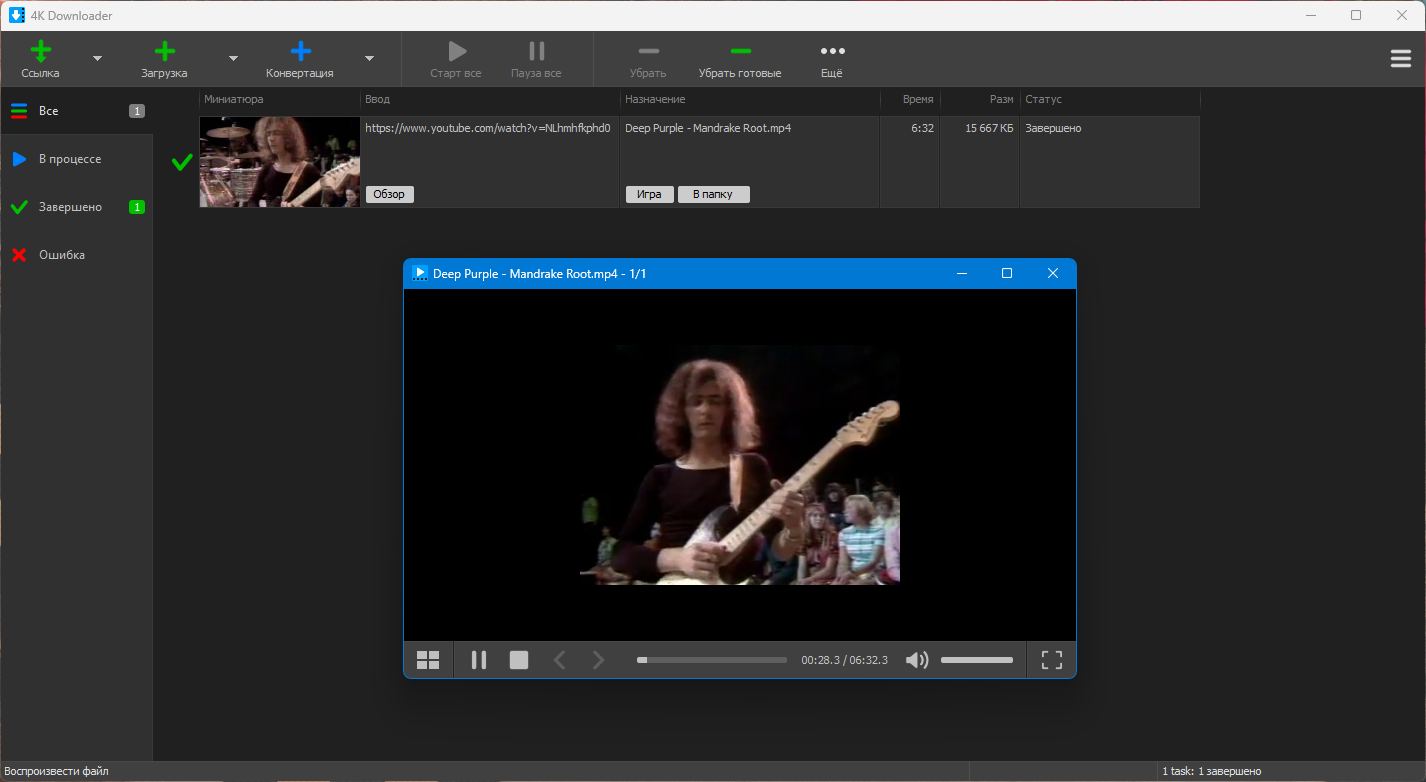Mute the player's speaker icon
The width and height of the screenshot is (1426, 782).
(x=917, y=660)
